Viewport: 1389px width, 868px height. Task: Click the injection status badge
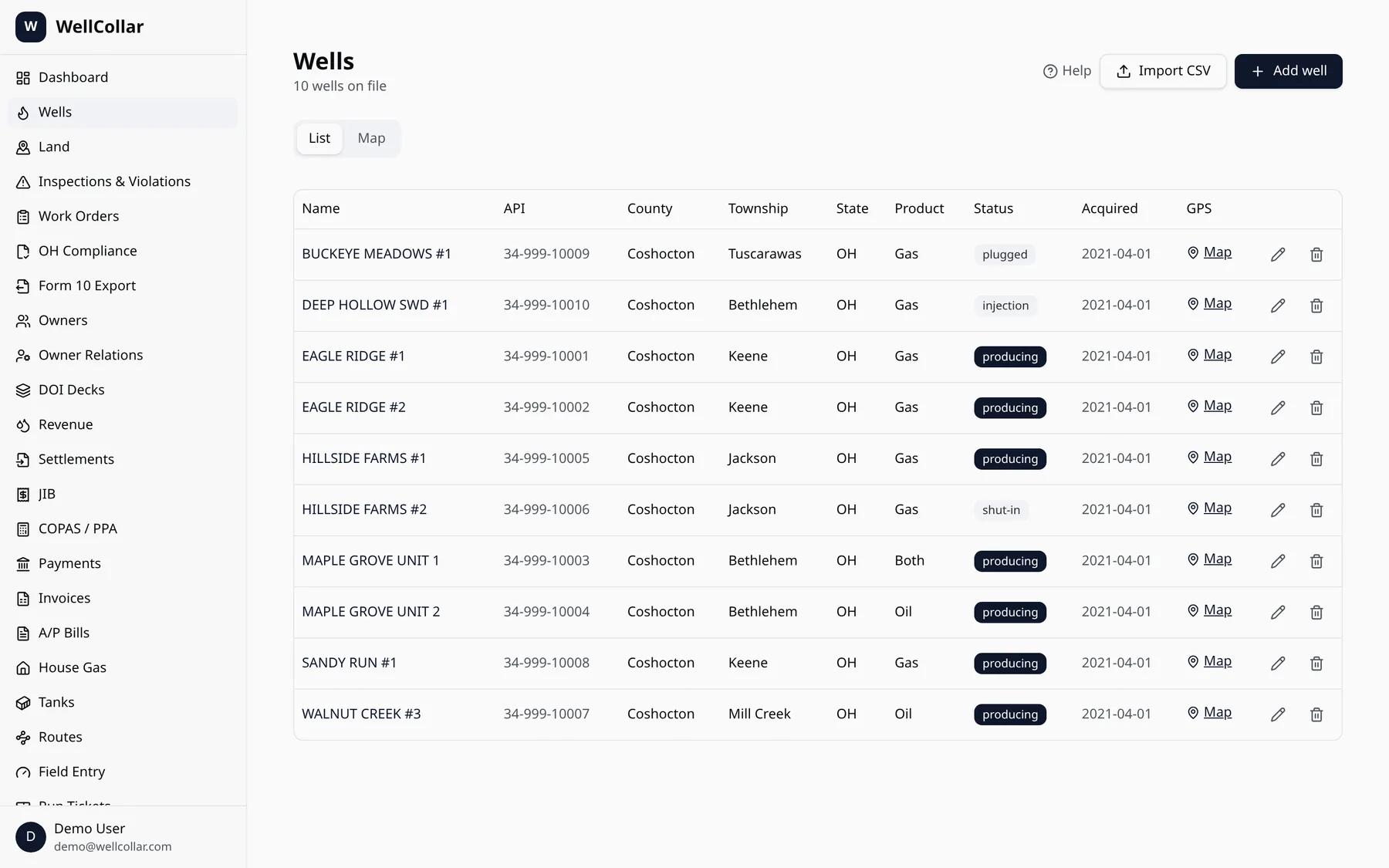1005,306
